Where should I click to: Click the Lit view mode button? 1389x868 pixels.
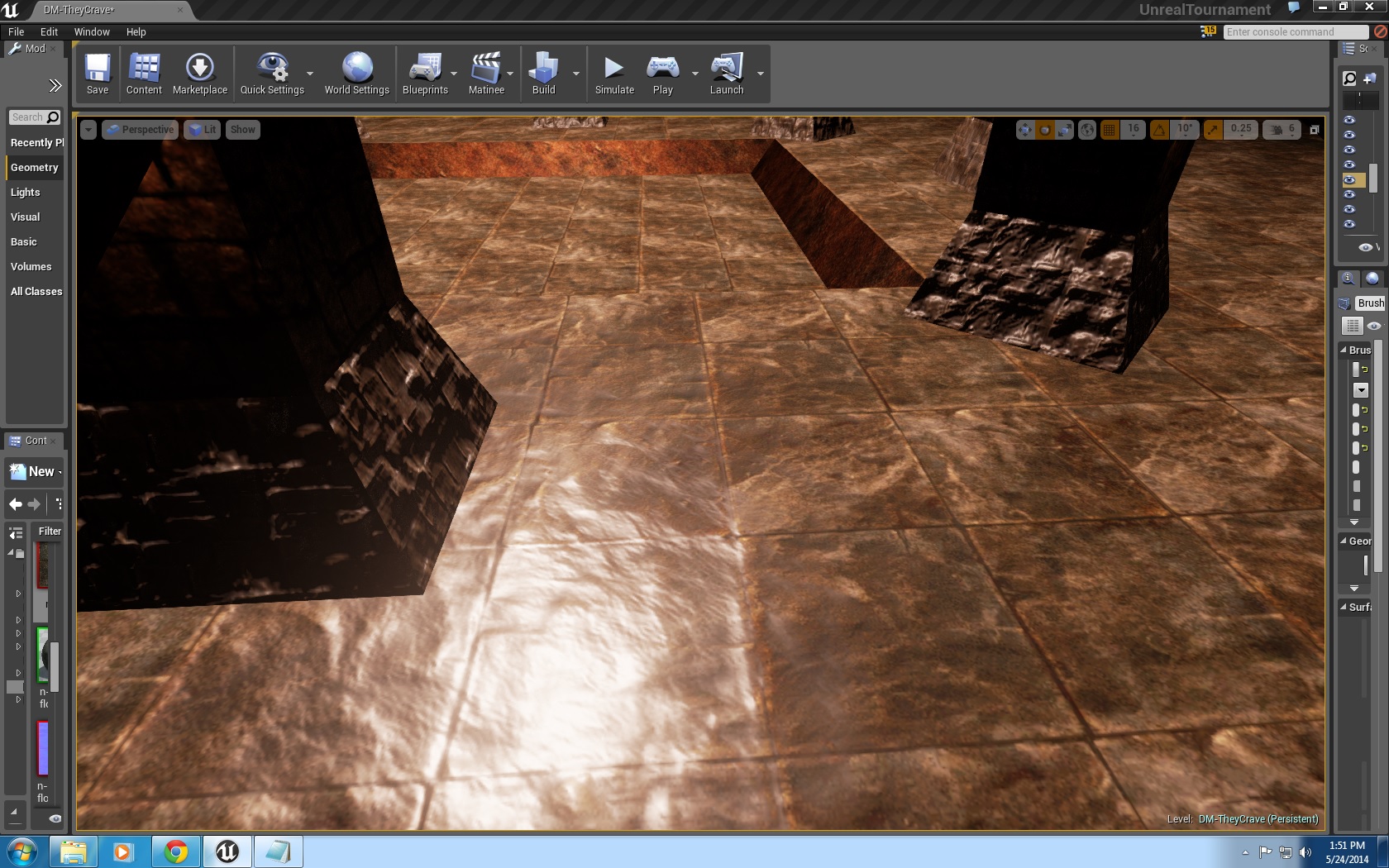(202, 130)
